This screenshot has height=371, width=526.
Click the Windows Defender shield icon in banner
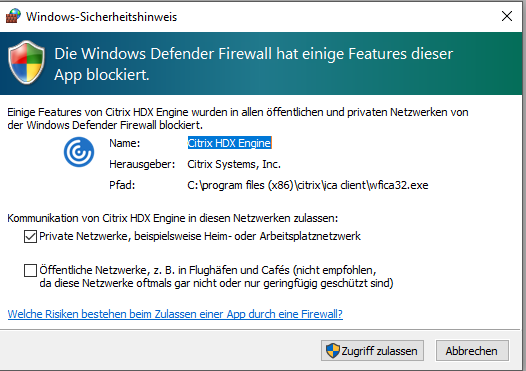(x=27, y=62)
